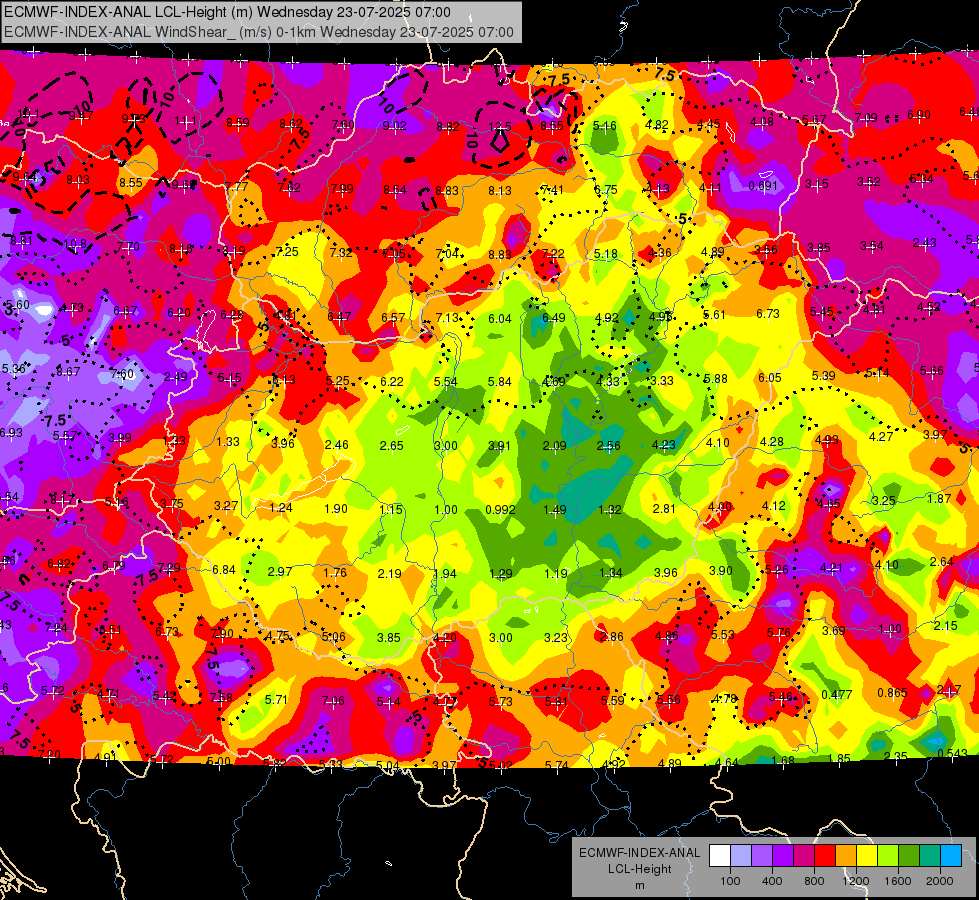Click the wind shear value 8.13

point(499,191)
